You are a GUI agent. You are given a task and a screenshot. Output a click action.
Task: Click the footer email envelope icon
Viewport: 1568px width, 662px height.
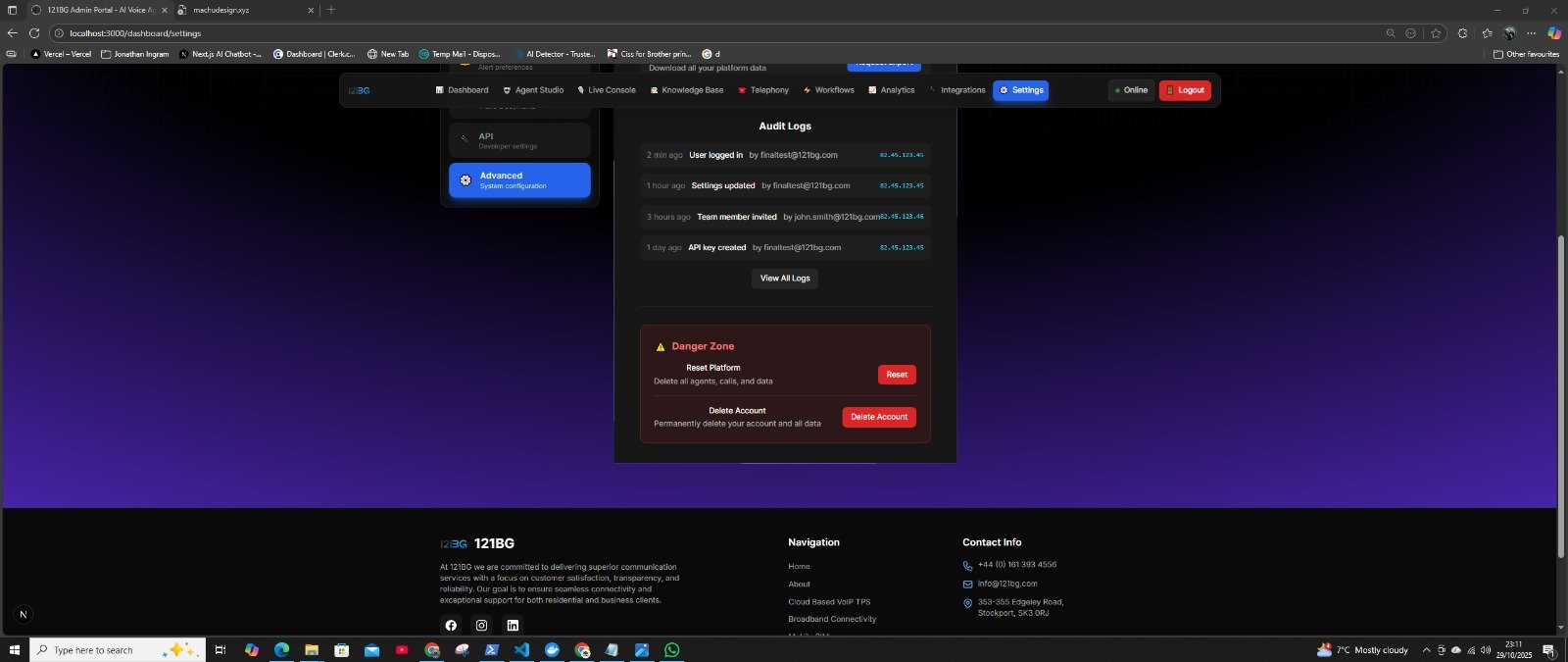[967, 585]
